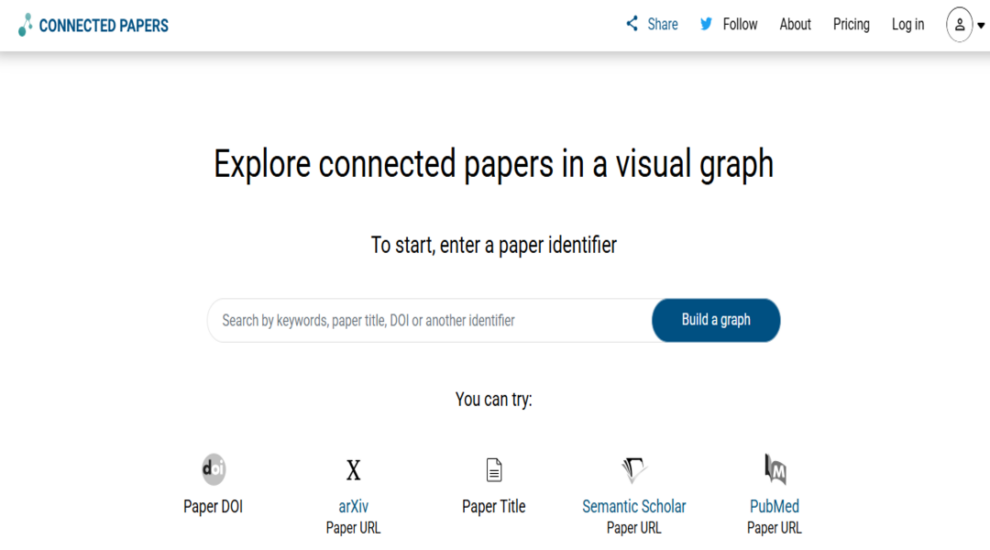Click 'To start, enter a paper identifier' text
990x550 pixels.
494,245
